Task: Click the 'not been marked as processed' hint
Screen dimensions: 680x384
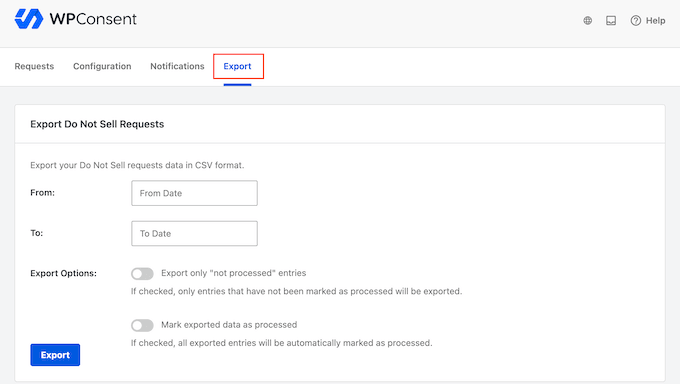Action: [x=297, y=291]
